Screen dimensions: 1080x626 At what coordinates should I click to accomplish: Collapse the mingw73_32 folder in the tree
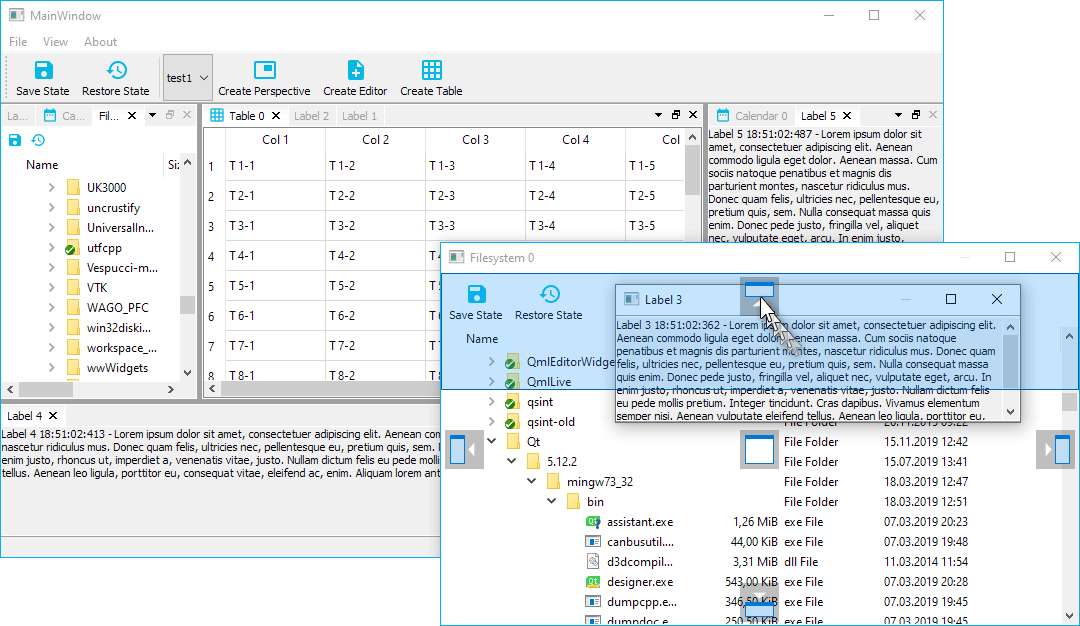click(532, 481)
